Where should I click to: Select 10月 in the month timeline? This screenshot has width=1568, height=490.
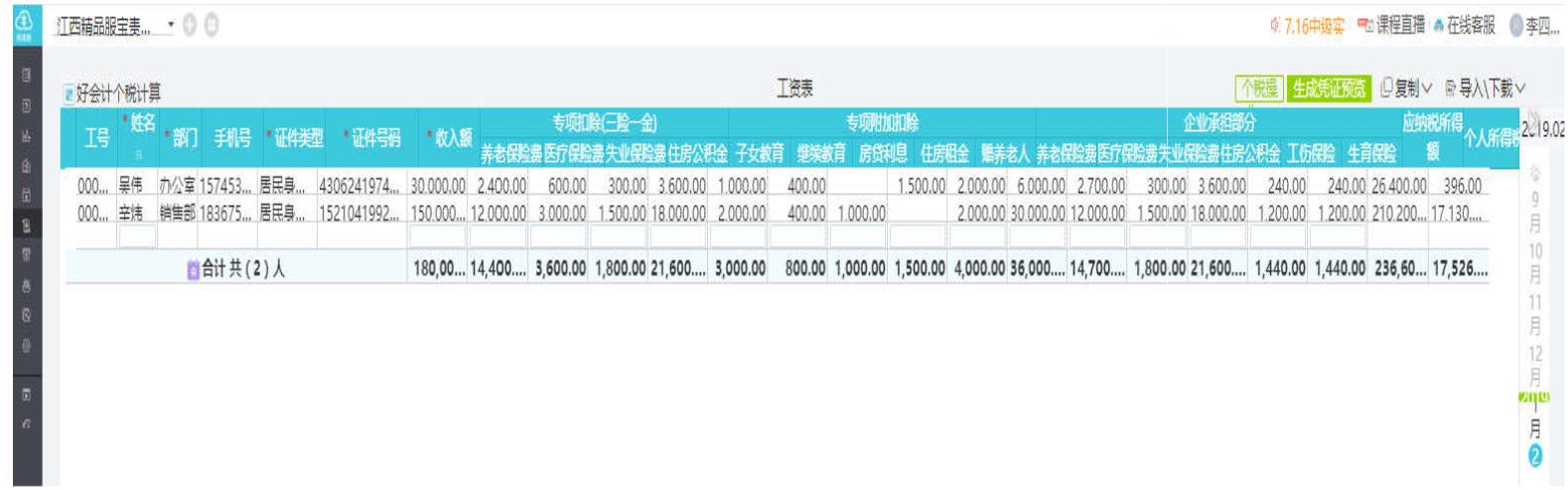point(1535,262)
